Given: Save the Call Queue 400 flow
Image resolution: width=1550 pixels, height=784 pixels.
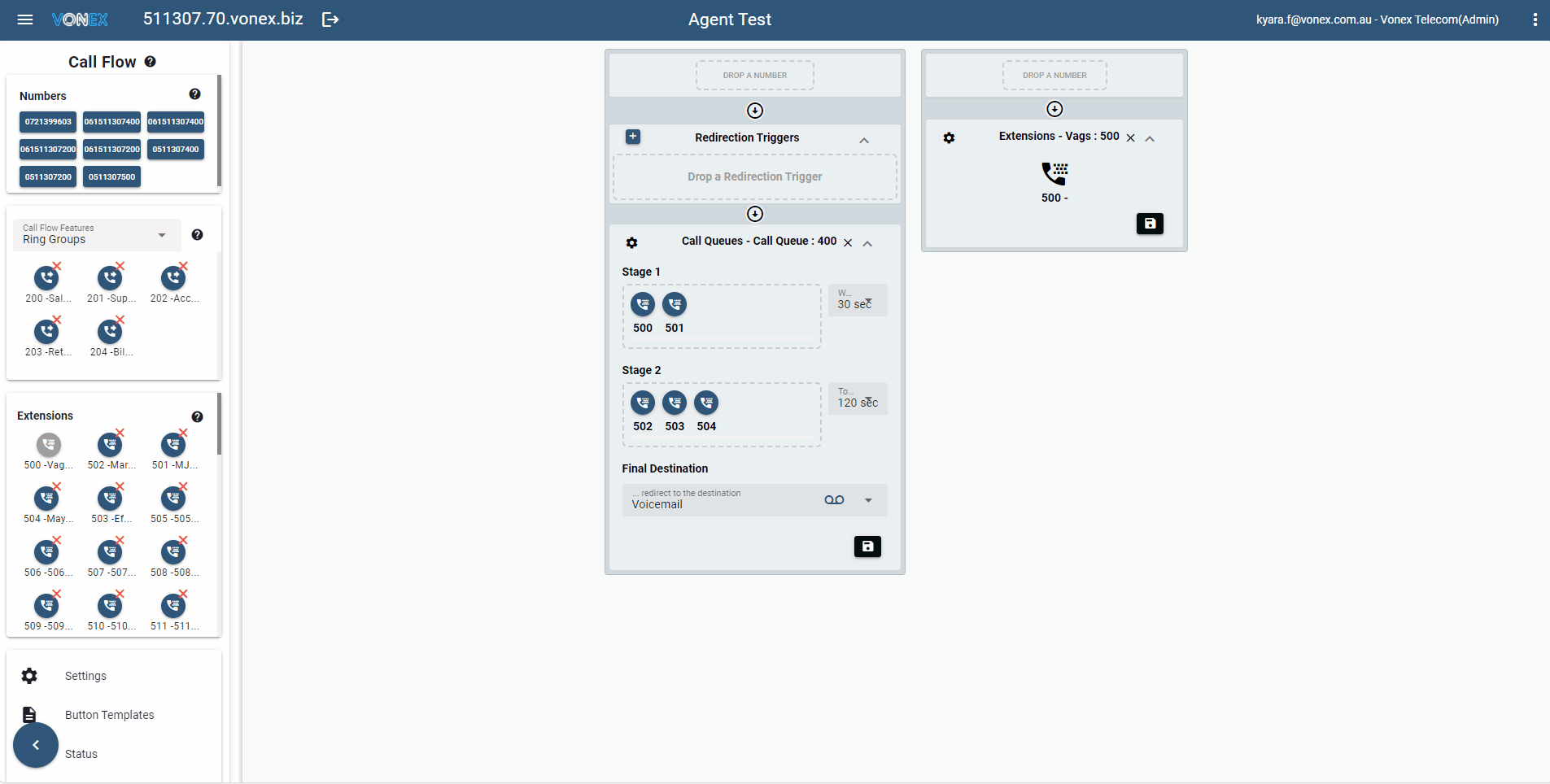Looking at the screenshot, I should (867, 547).
